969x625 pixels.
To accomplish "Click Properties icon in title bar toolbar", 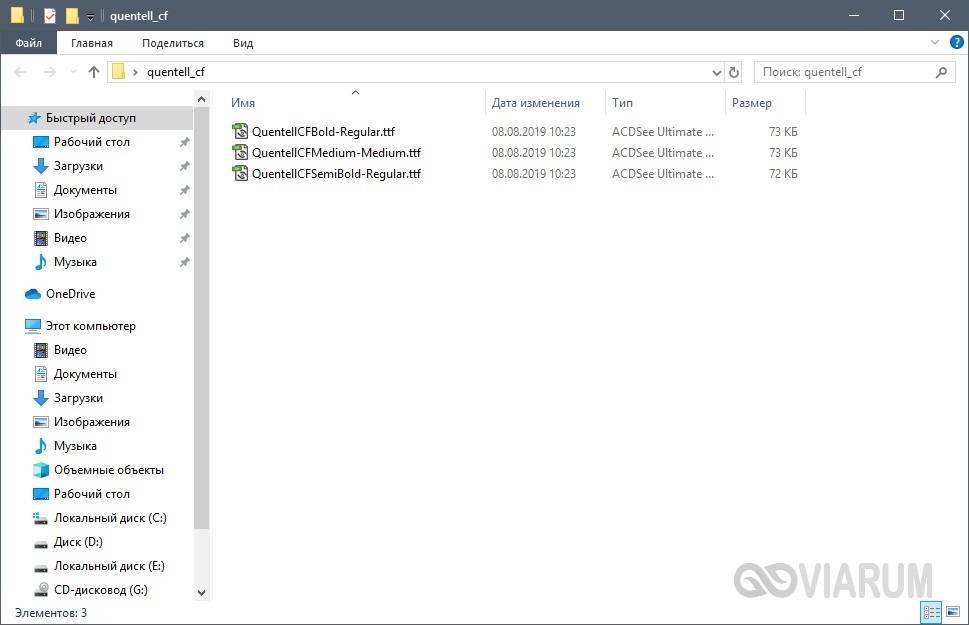I will (50, 15).
